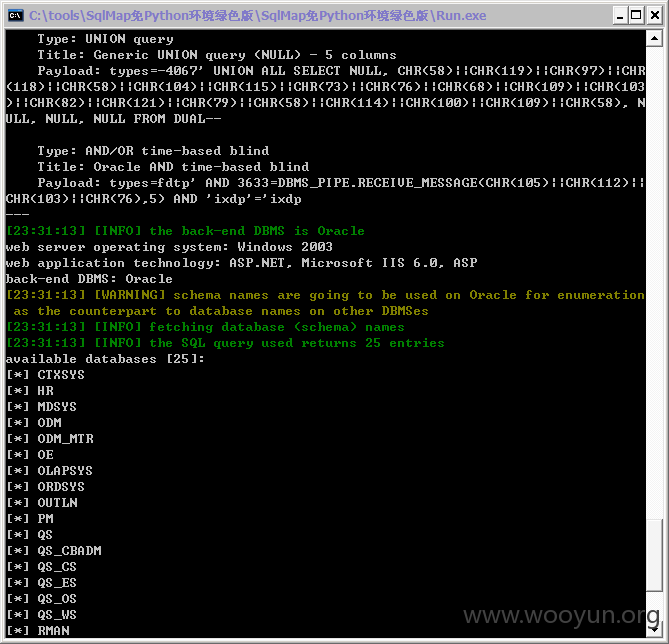Viewport: 669px width, 644px height.
Task: Select the QS_OS database entry
Action: (x=41, y=599)
